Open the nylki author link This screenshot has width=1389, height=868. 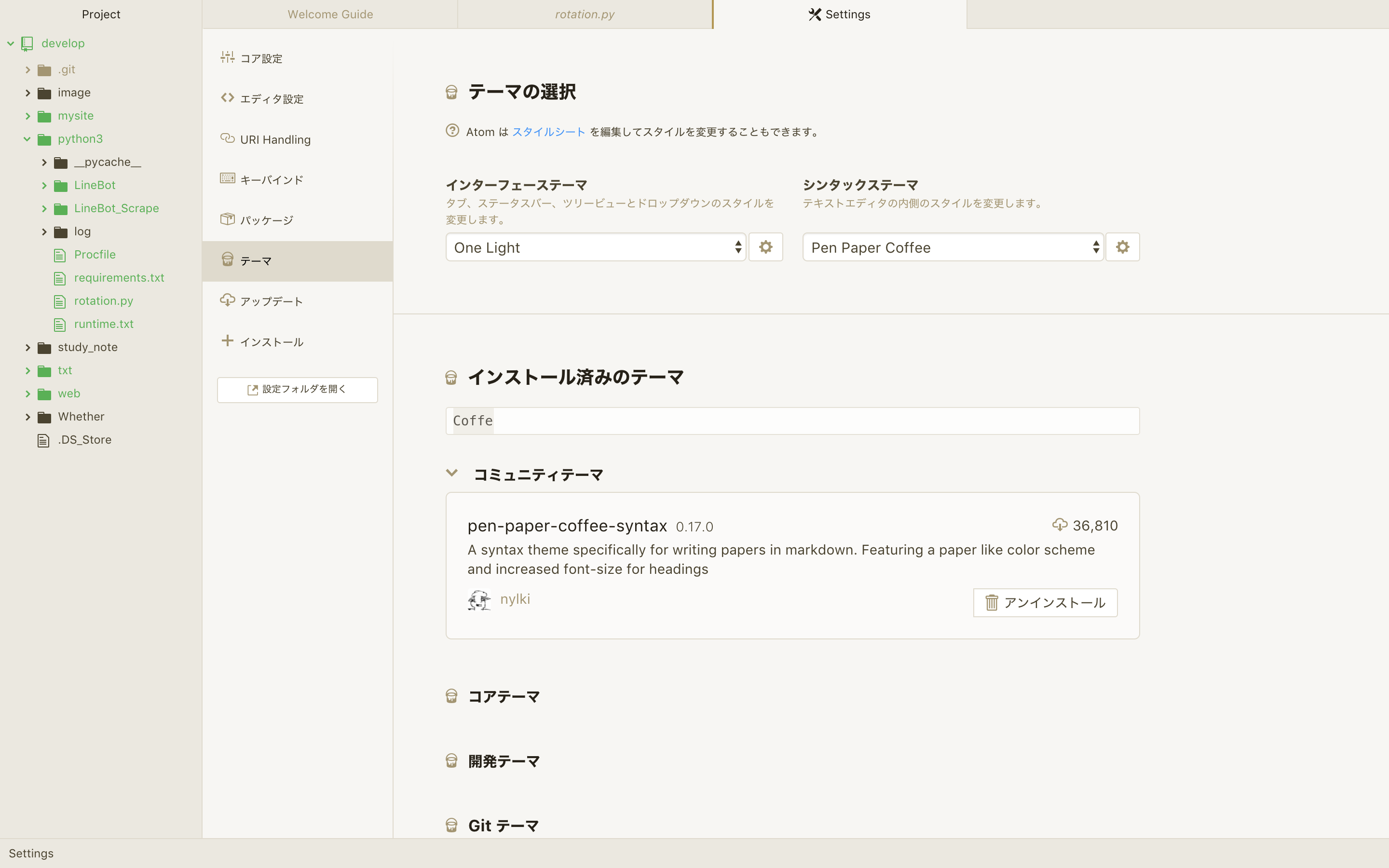click(515, 599)
